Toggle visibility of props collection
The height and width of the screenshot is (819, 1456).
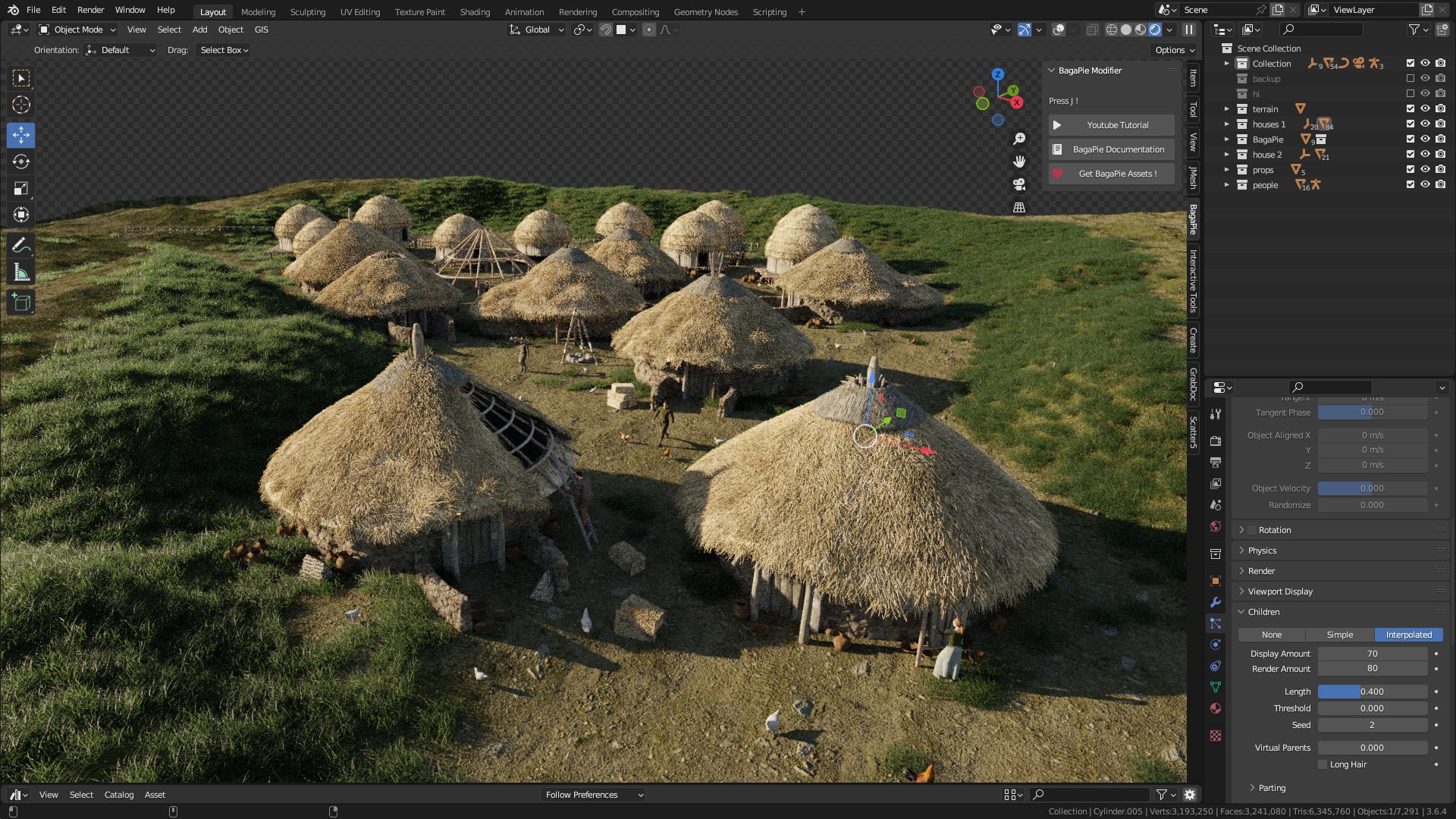click(x=1425, y=169)
